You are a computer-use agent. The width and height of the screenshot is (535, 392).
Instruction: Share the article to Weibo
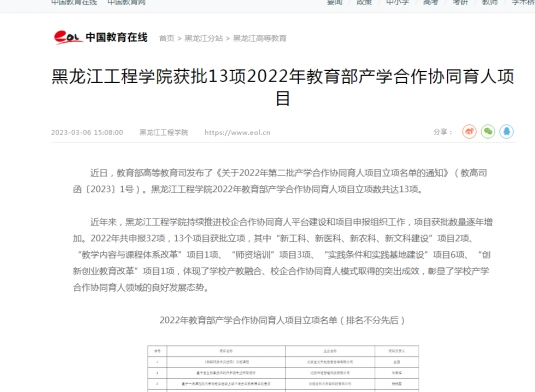pos(469,132)
